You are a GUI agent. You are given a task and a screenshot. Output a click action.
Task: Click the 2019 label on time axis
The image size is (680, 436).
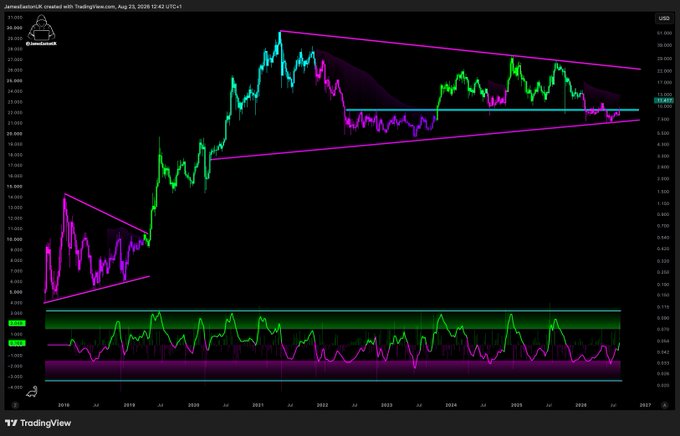click(x=129, y=405)
